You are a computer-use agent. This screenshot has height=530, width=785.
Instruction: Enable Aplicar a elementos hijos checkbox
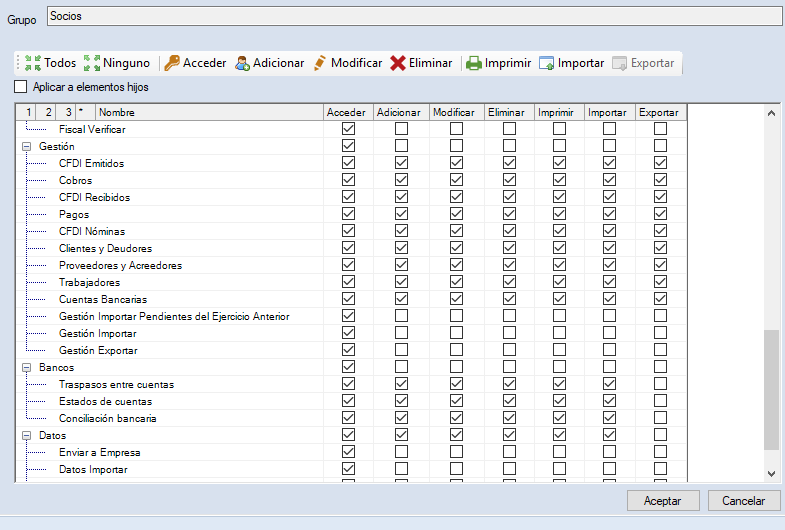point(21,87)
